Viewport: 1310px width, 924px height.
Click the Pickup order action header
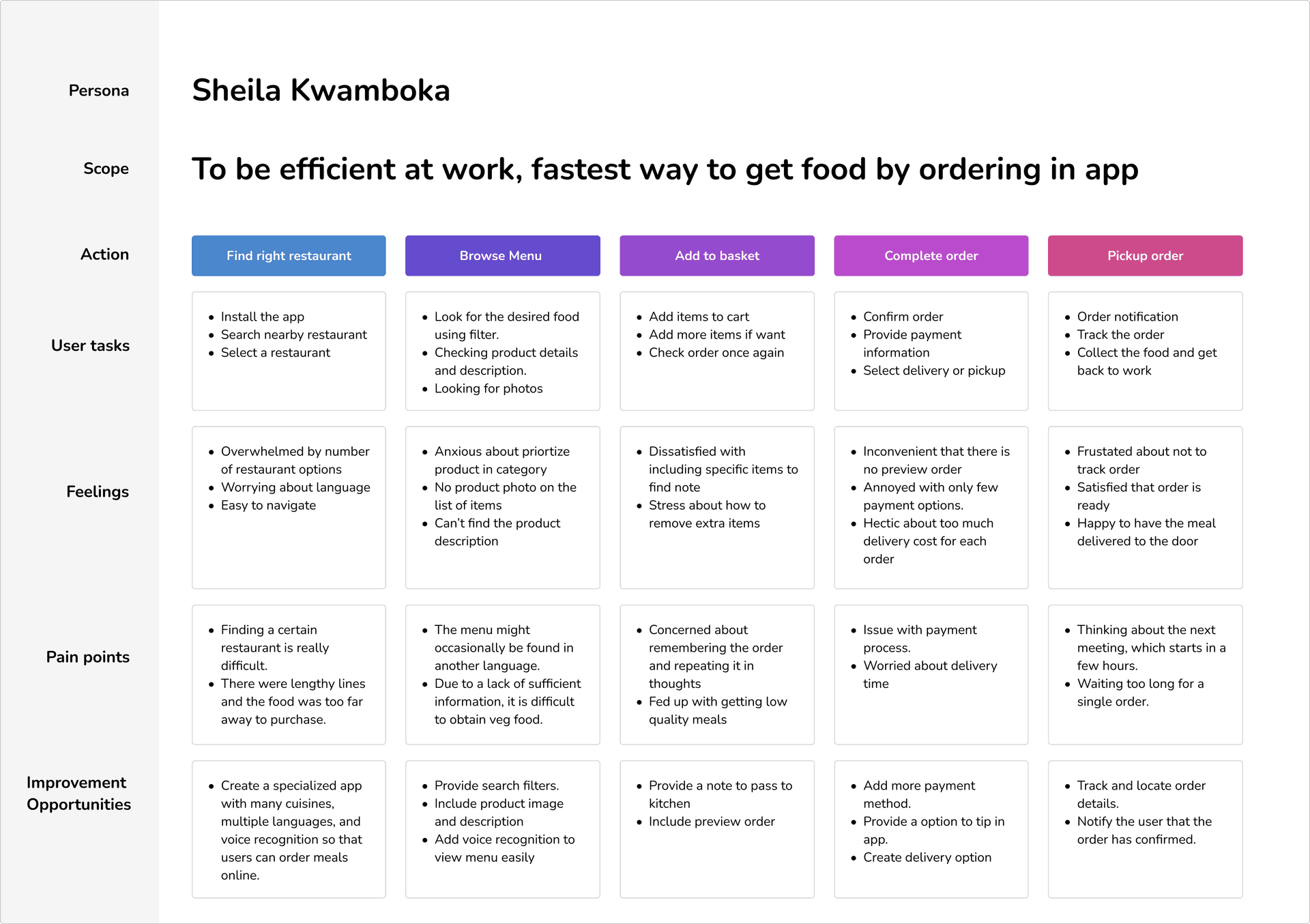tap(1146, 256)
